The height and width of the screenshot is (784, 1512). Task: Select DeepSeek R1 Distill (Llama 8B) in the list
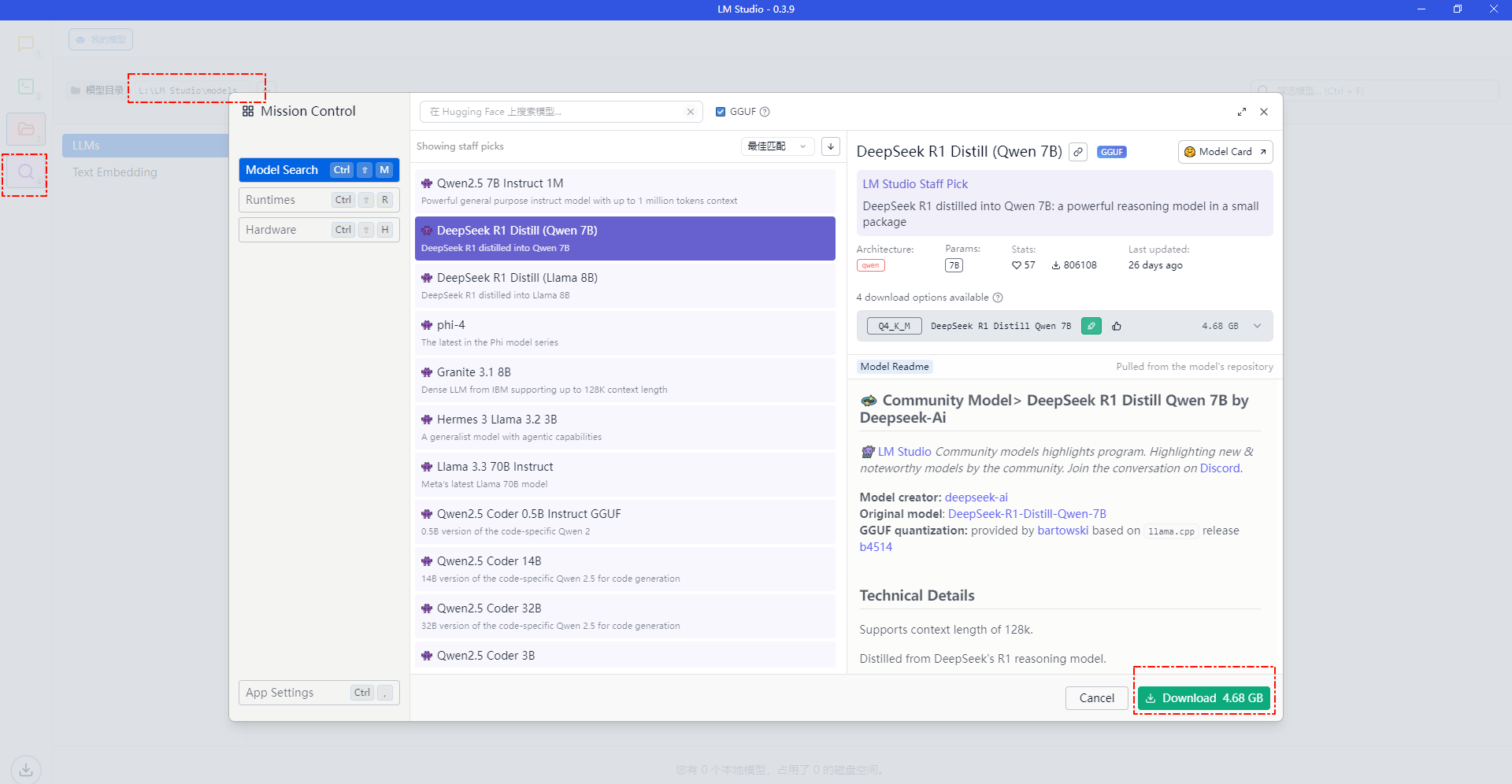pos(625,286)
